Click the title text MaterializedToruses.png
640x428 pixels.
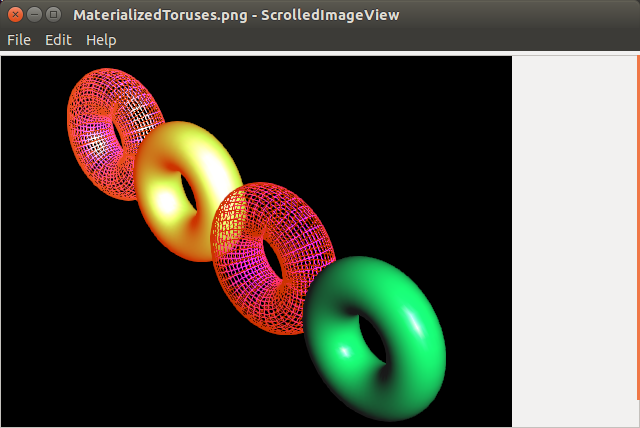tap(160, 15)
